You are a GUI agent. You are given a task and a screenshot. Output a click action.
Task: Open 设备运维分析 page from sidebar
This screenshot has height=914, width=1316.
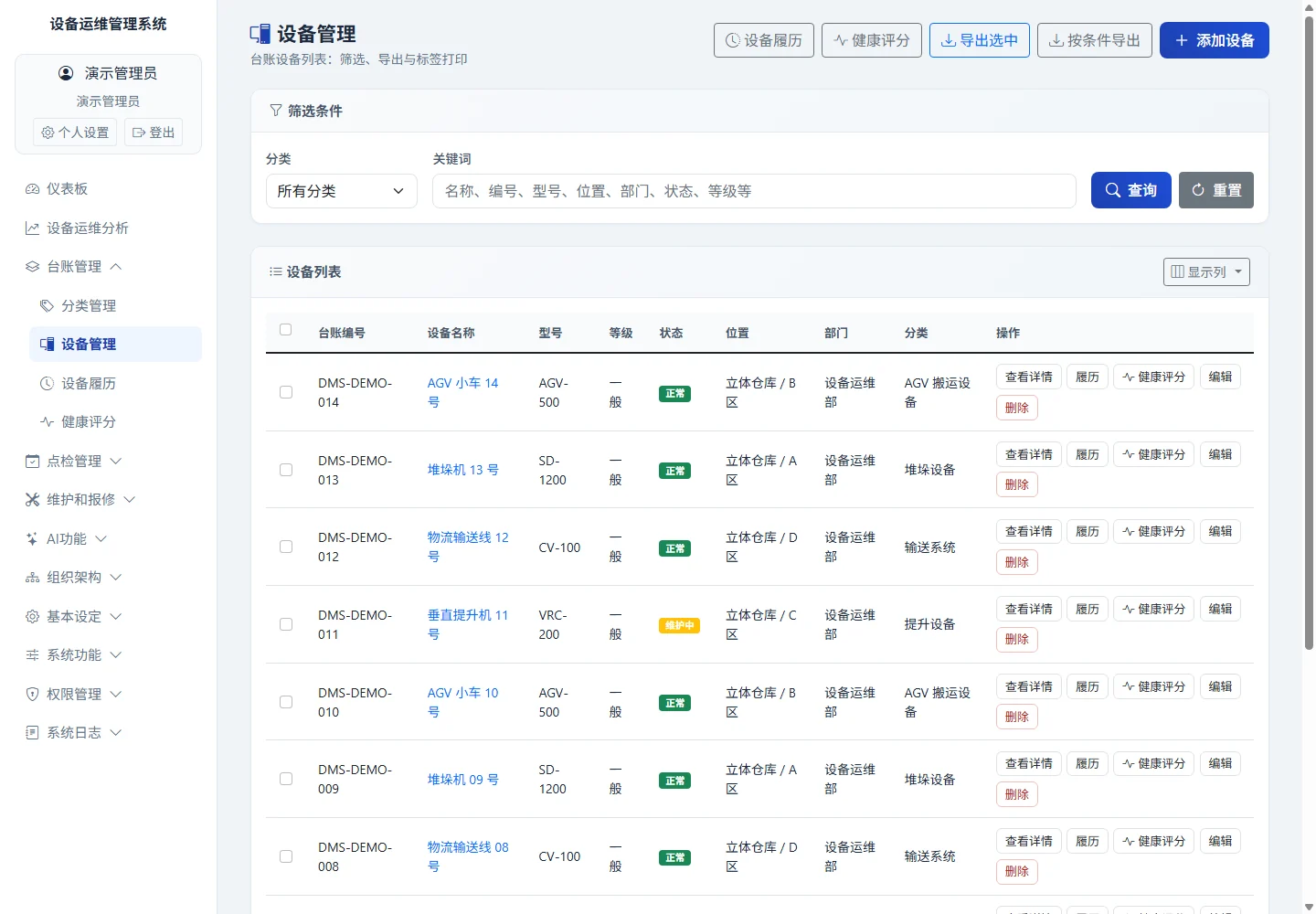(x=108, y=228)
